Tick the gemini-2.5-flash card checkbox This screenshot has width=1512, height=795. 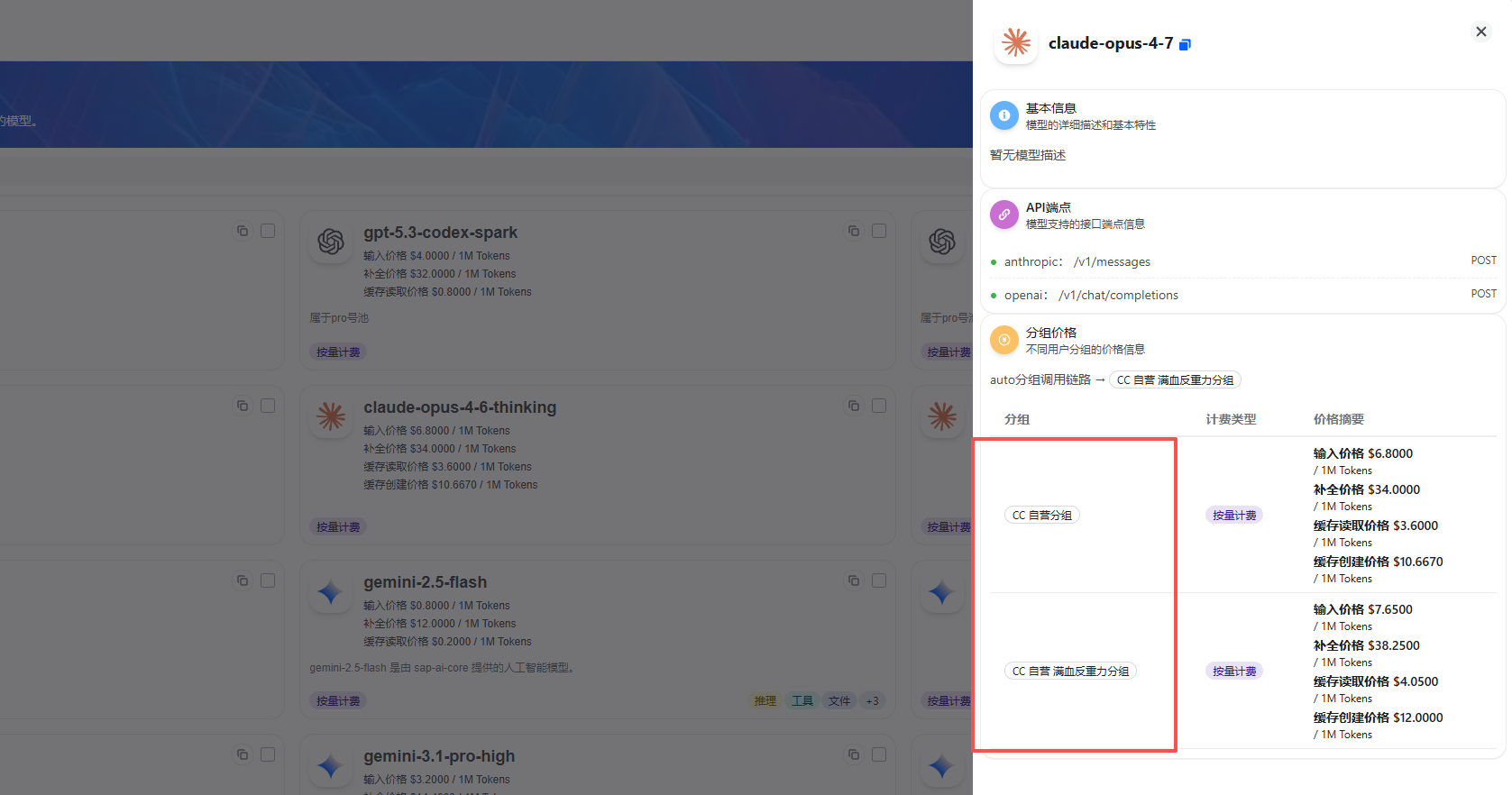[x=879, y=580]
